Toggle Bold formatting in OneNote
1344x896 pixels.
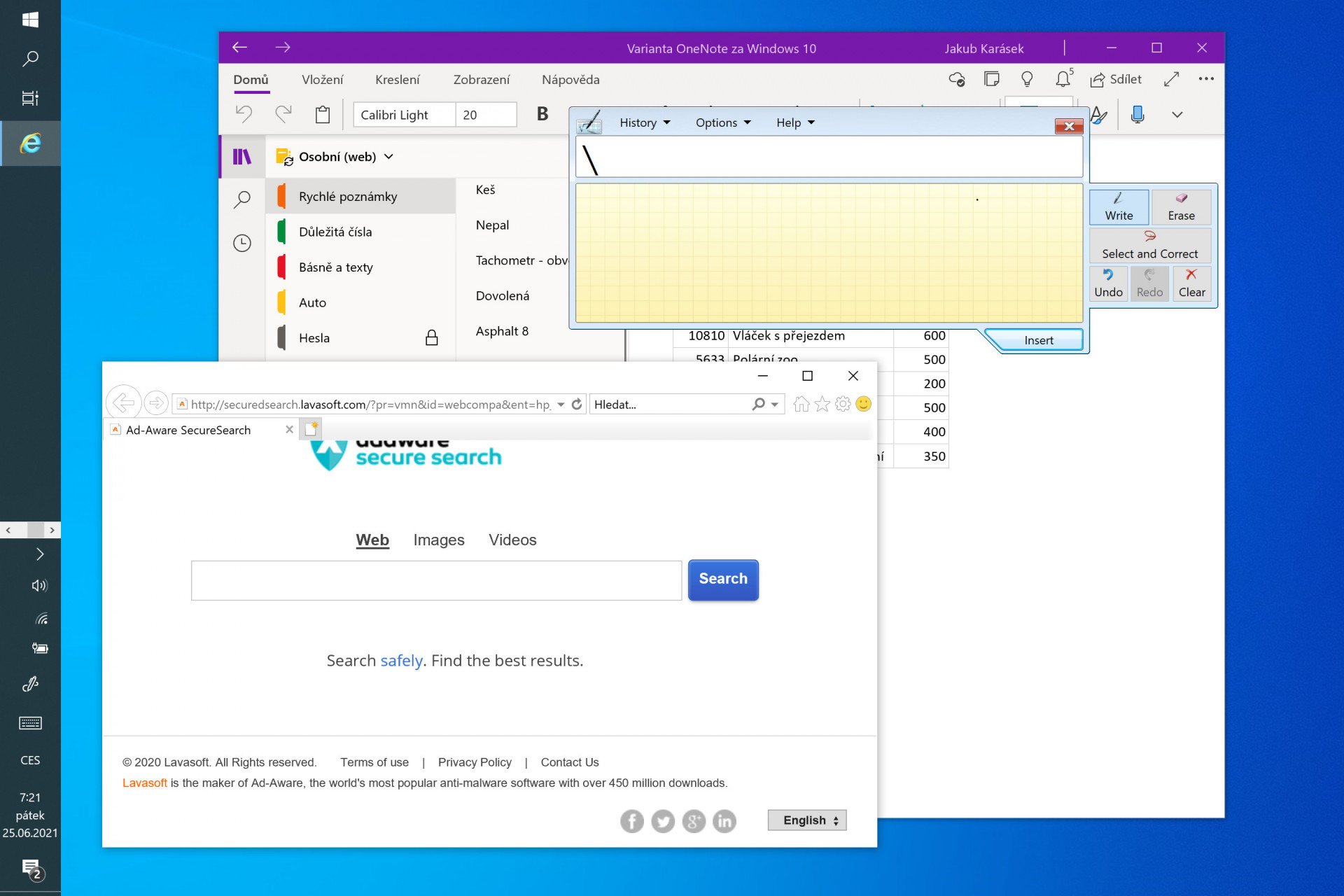pos(542,114)
